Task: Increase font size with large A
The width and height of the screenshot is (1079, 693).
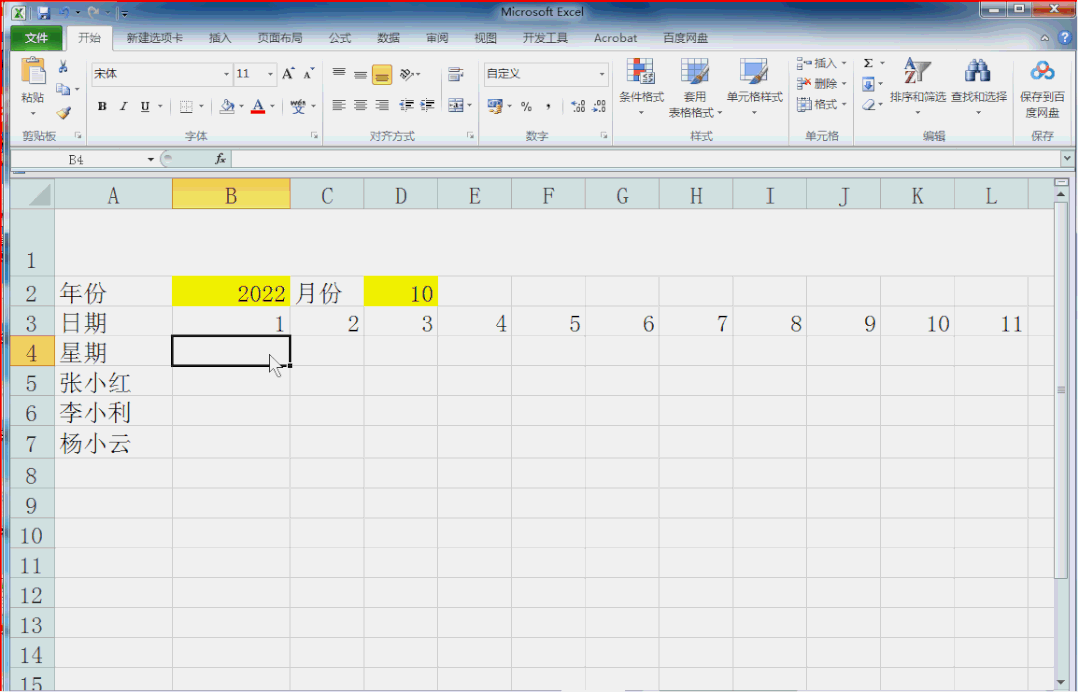Action: click(x=288, y=74)
